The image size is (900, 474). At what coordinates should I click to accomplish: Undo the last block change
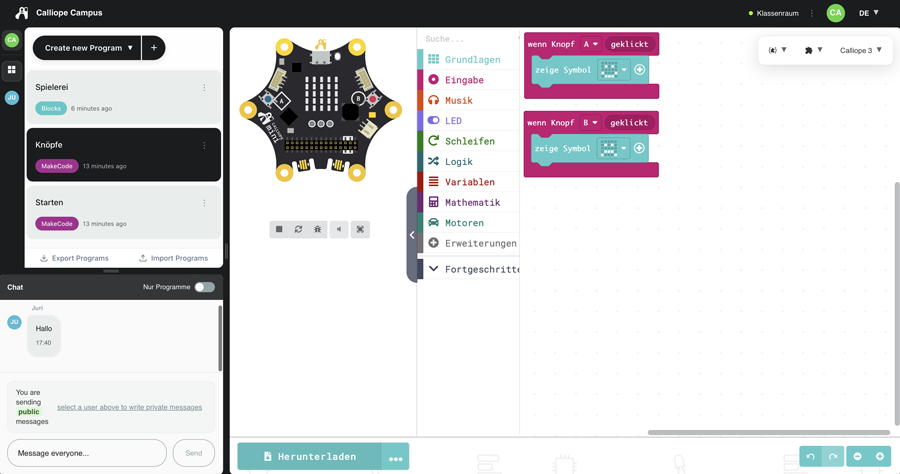pos(811,456)
